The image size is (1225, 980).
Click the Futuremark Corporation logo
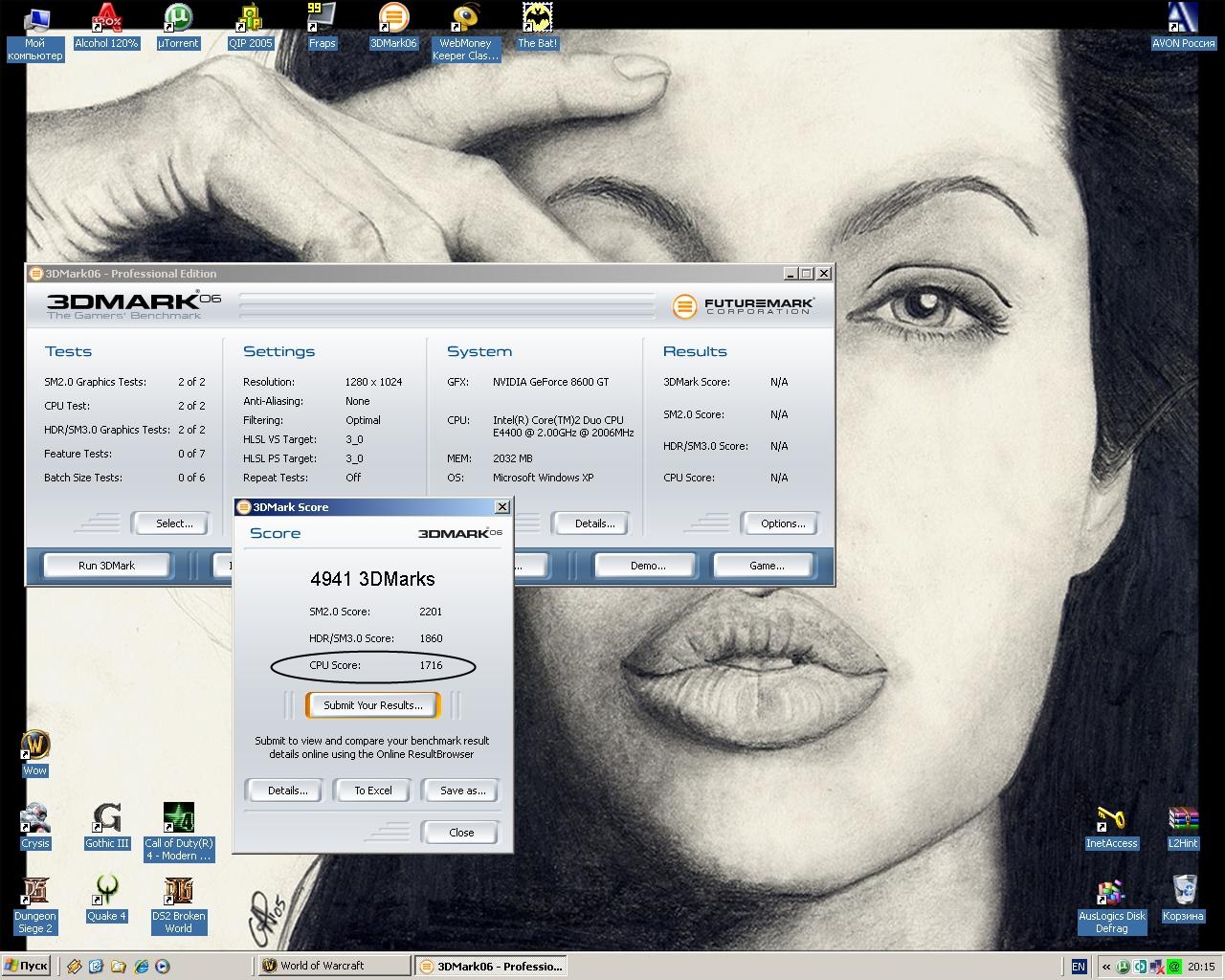click(x=744, y=306)
